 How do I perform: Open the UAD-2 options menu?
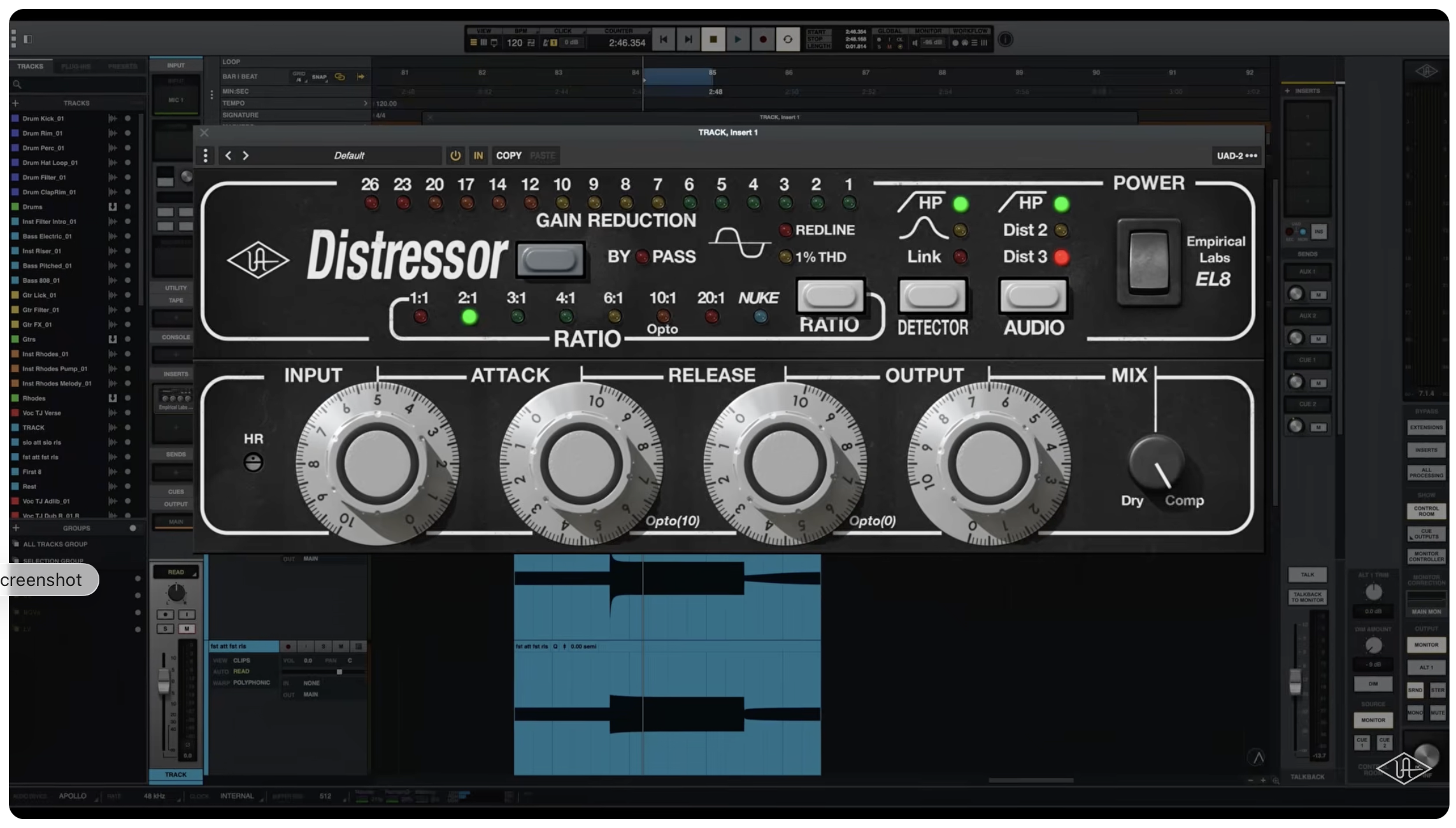pyautogui.click(x=1236, y=155)
